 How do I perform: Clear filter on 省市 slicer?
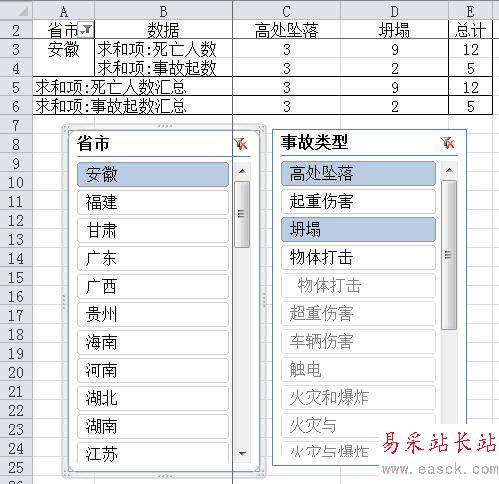241,144
